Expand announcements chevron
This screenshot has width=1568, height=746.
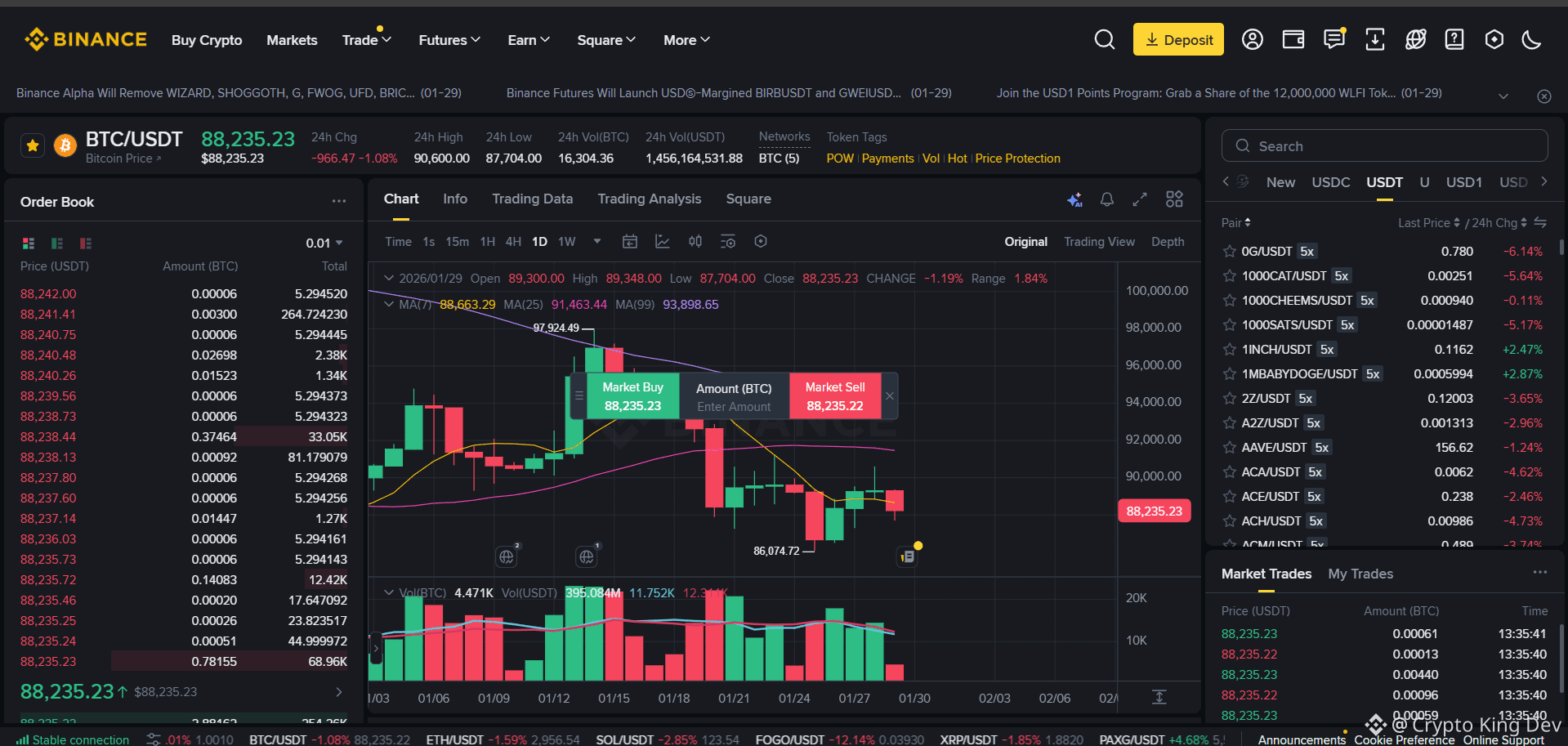click(1503, 96)
